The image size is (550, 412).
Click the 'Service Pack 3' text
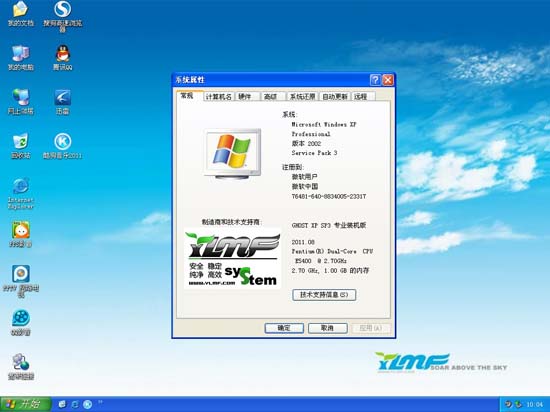[x=314, y=153]
